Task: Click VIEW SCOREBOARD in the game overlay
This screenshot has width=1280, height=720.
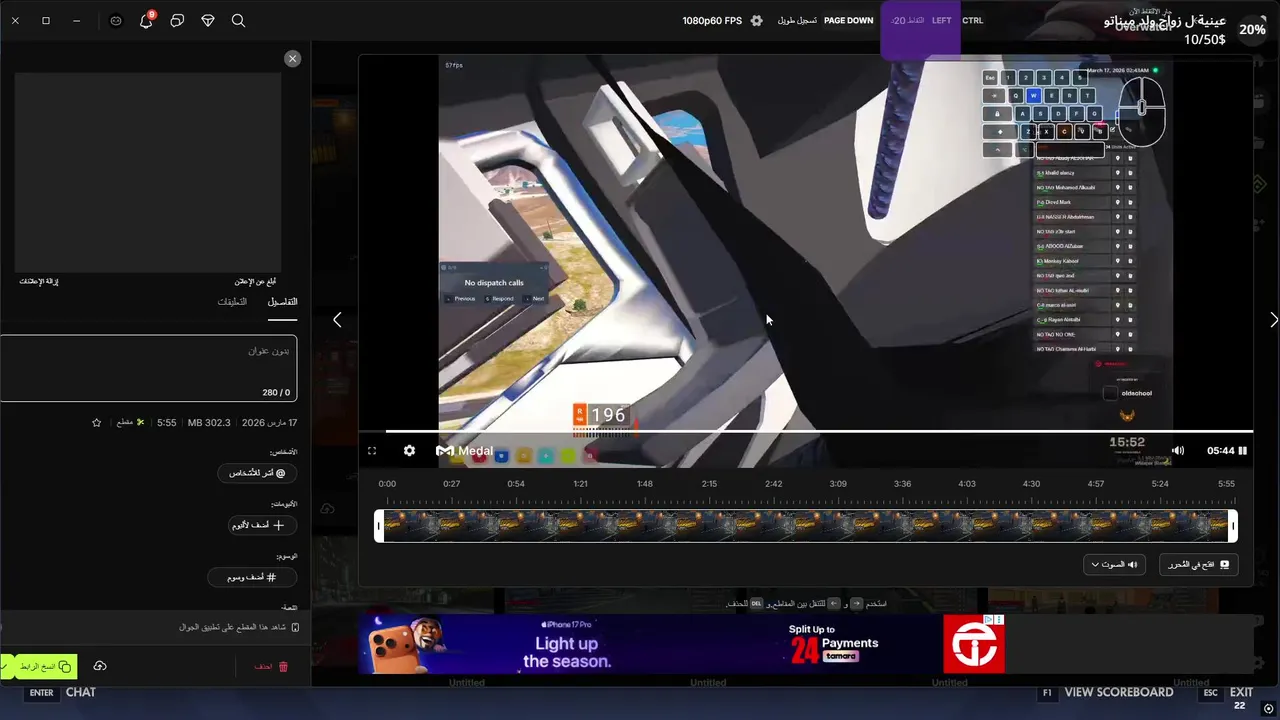Action: [x=1119, y=692]
